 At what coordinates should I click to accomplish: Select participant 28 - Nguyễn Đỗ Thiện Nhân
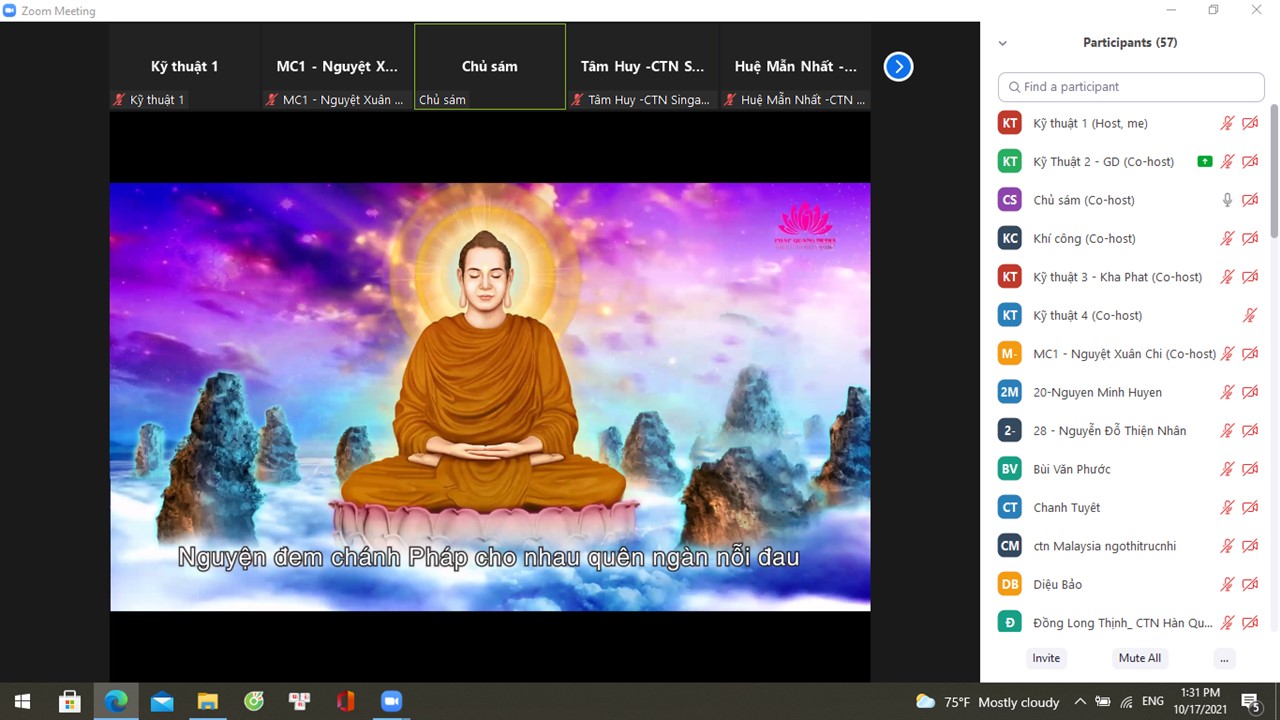pyautogui.click(x=1131, y=430)
